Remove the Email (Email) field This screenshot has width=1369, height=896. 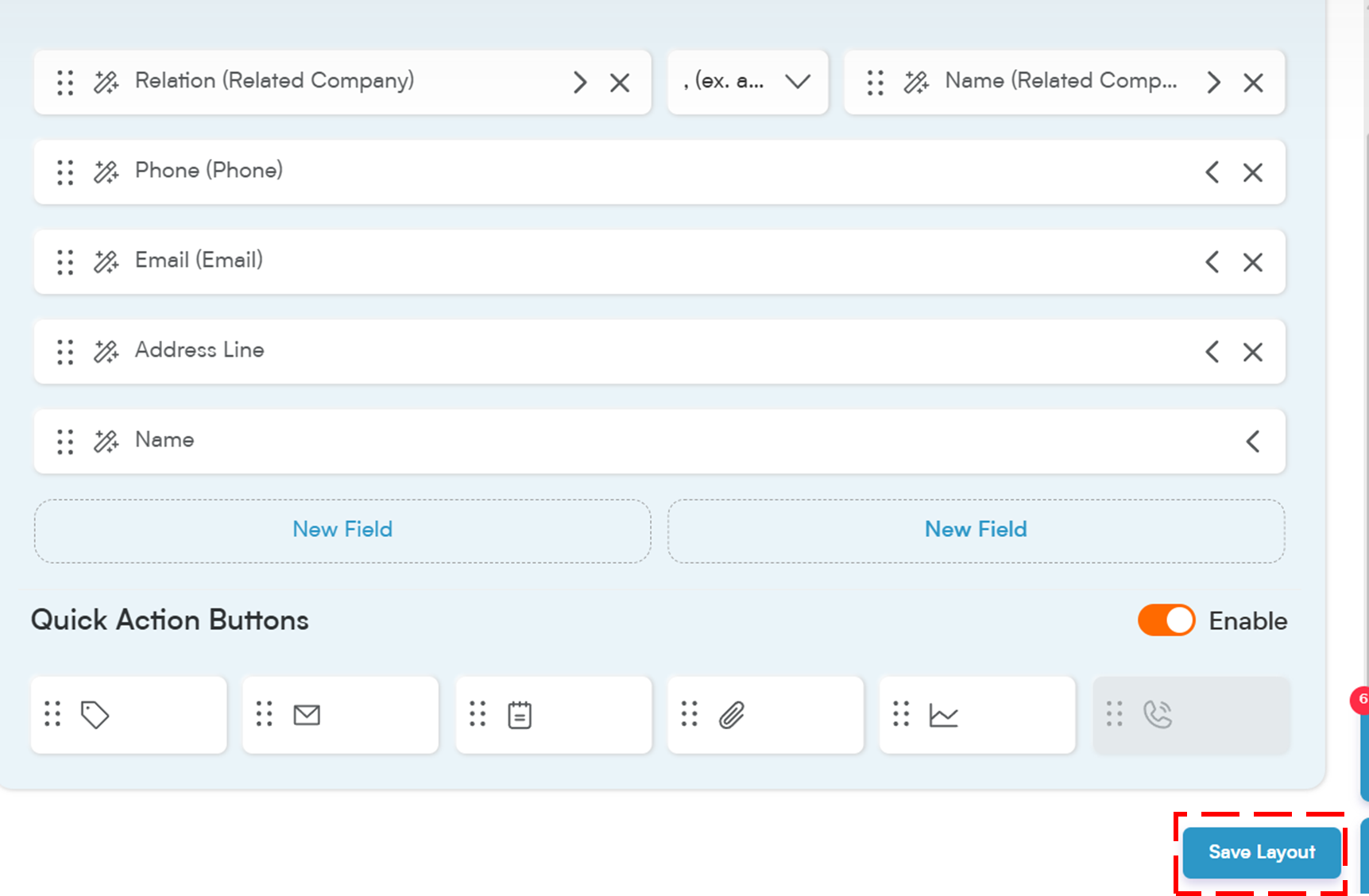[1253, 262]
